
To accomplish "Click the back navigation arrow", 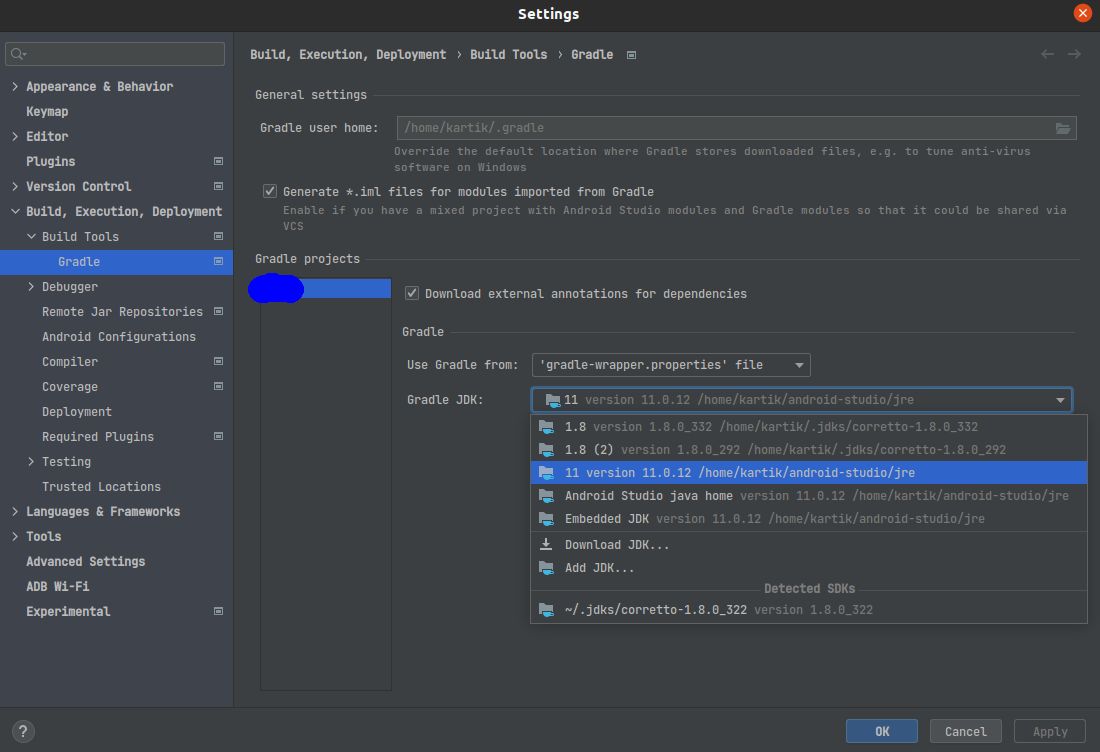I will [1047, 54].
